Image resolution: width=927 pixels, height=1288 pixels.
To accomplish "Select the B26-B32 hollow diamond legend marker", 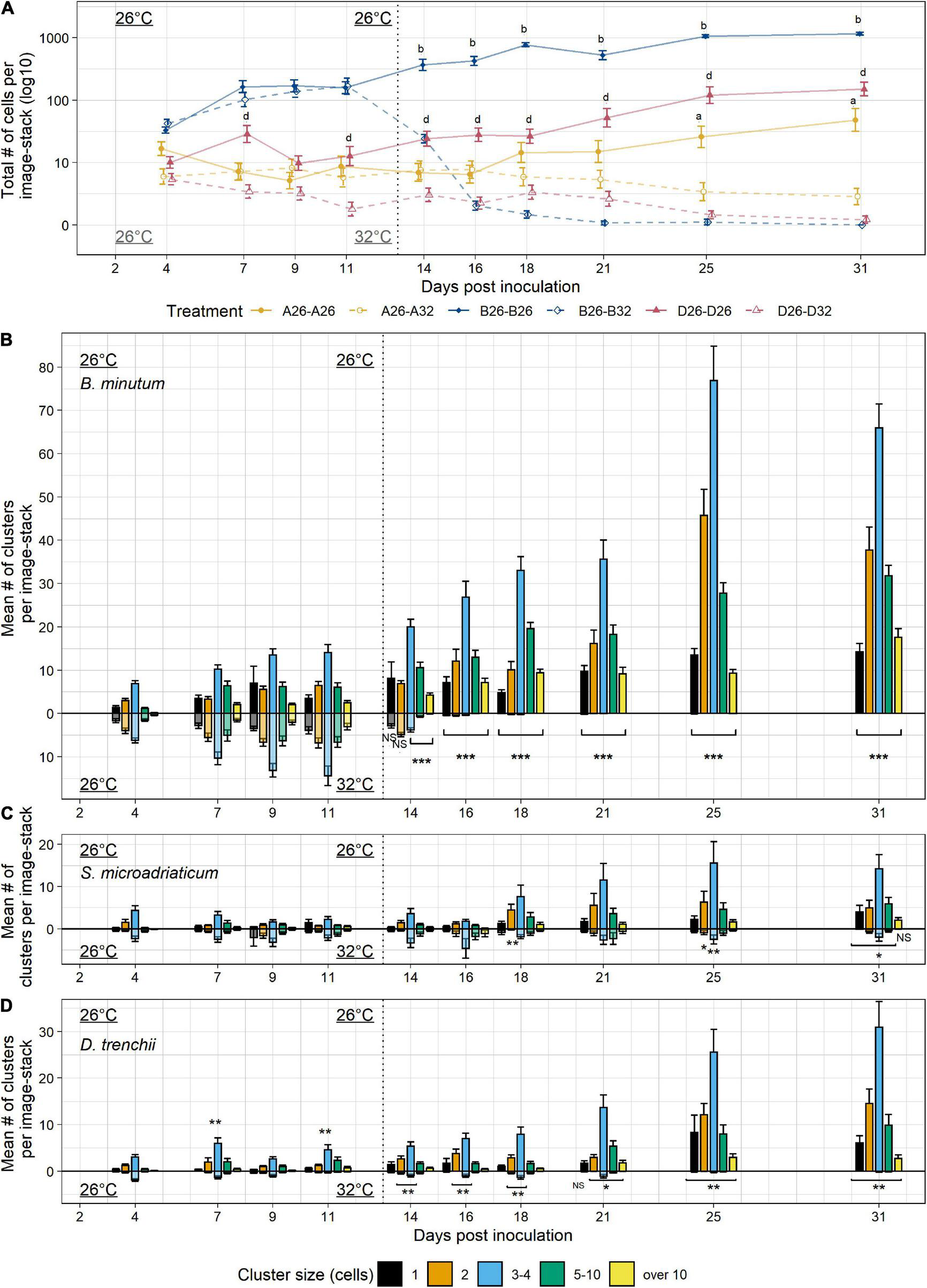I will 559,310.
